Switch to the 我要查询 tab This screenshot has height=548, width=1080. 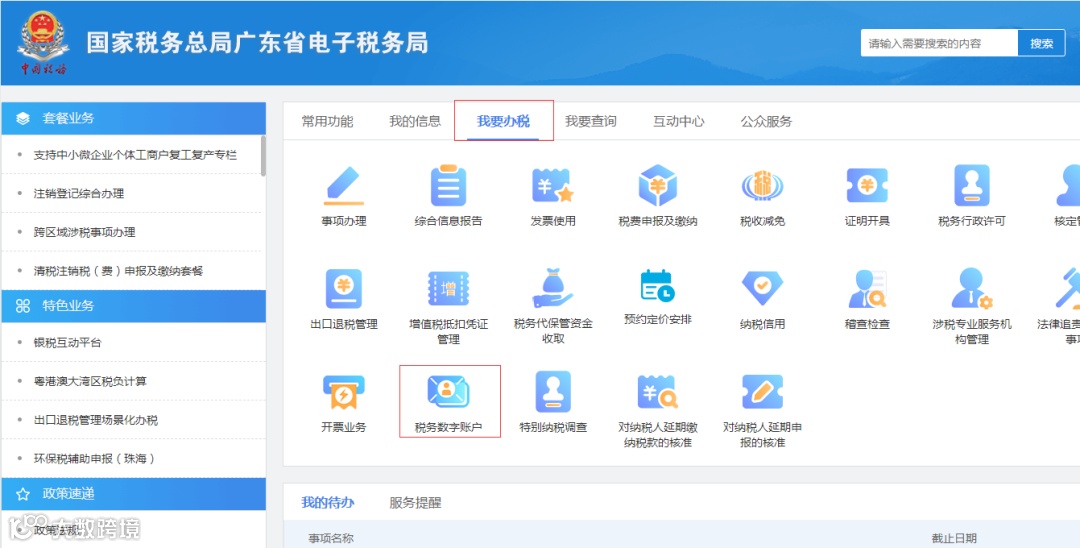point(591,122)
